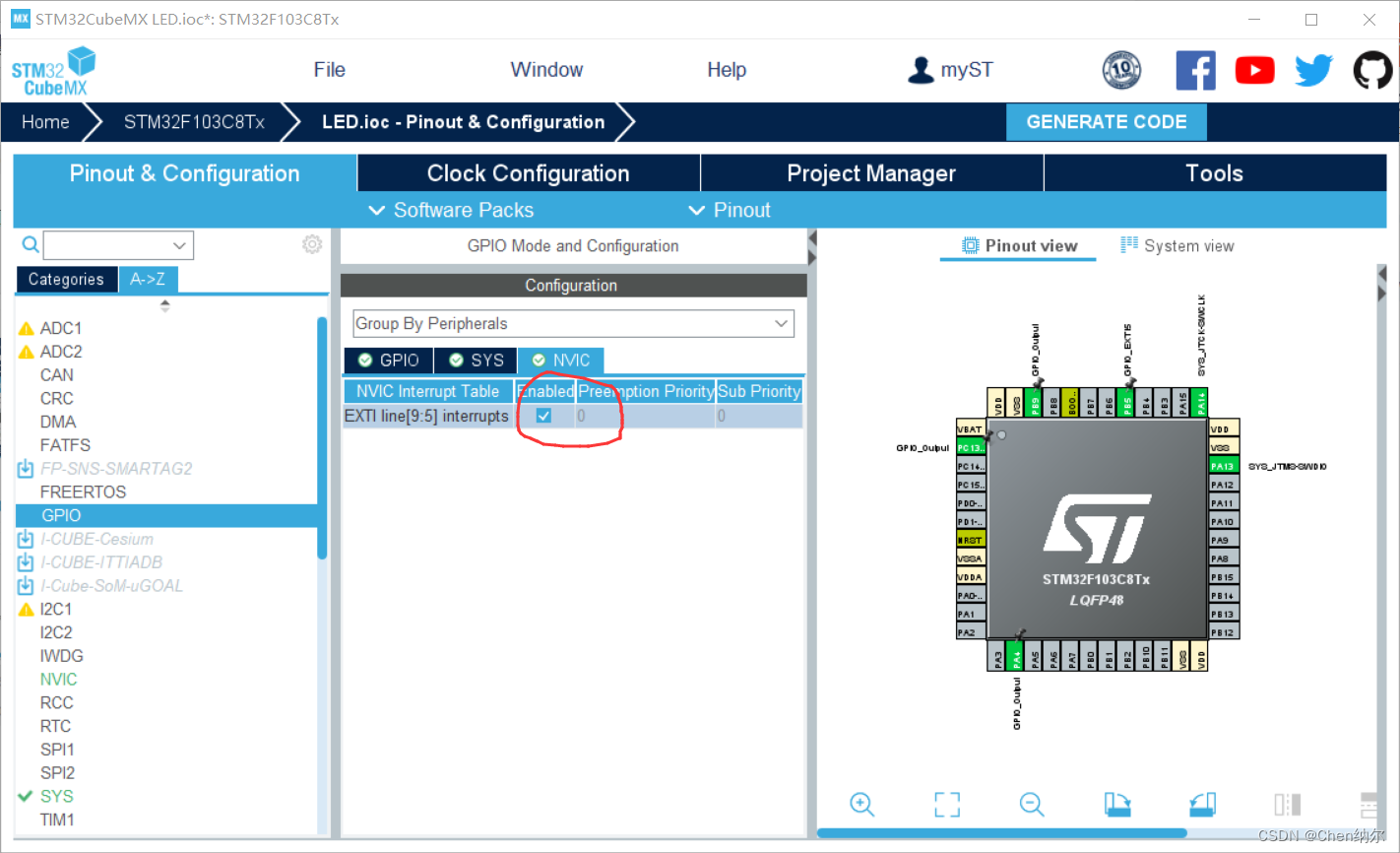Click the Pinout view chip icon
This screenshot has height=853, width=1400.
(970, 245)
